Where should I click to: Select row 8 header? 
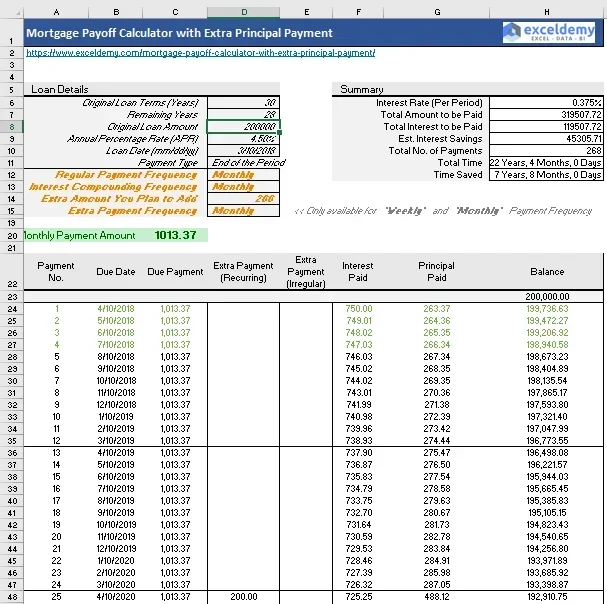(x=12, y=127)
